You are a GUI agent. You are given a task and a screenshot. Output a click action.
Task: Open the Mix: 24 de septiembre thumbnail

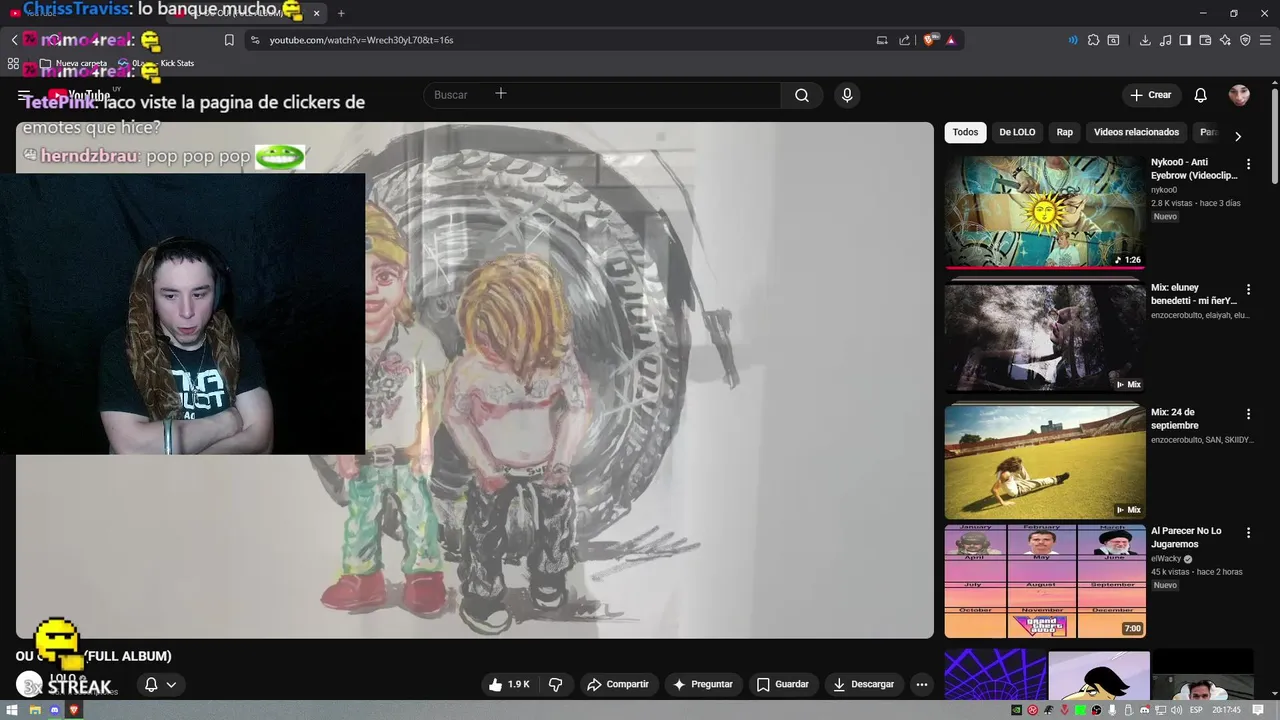[1045, 461]
